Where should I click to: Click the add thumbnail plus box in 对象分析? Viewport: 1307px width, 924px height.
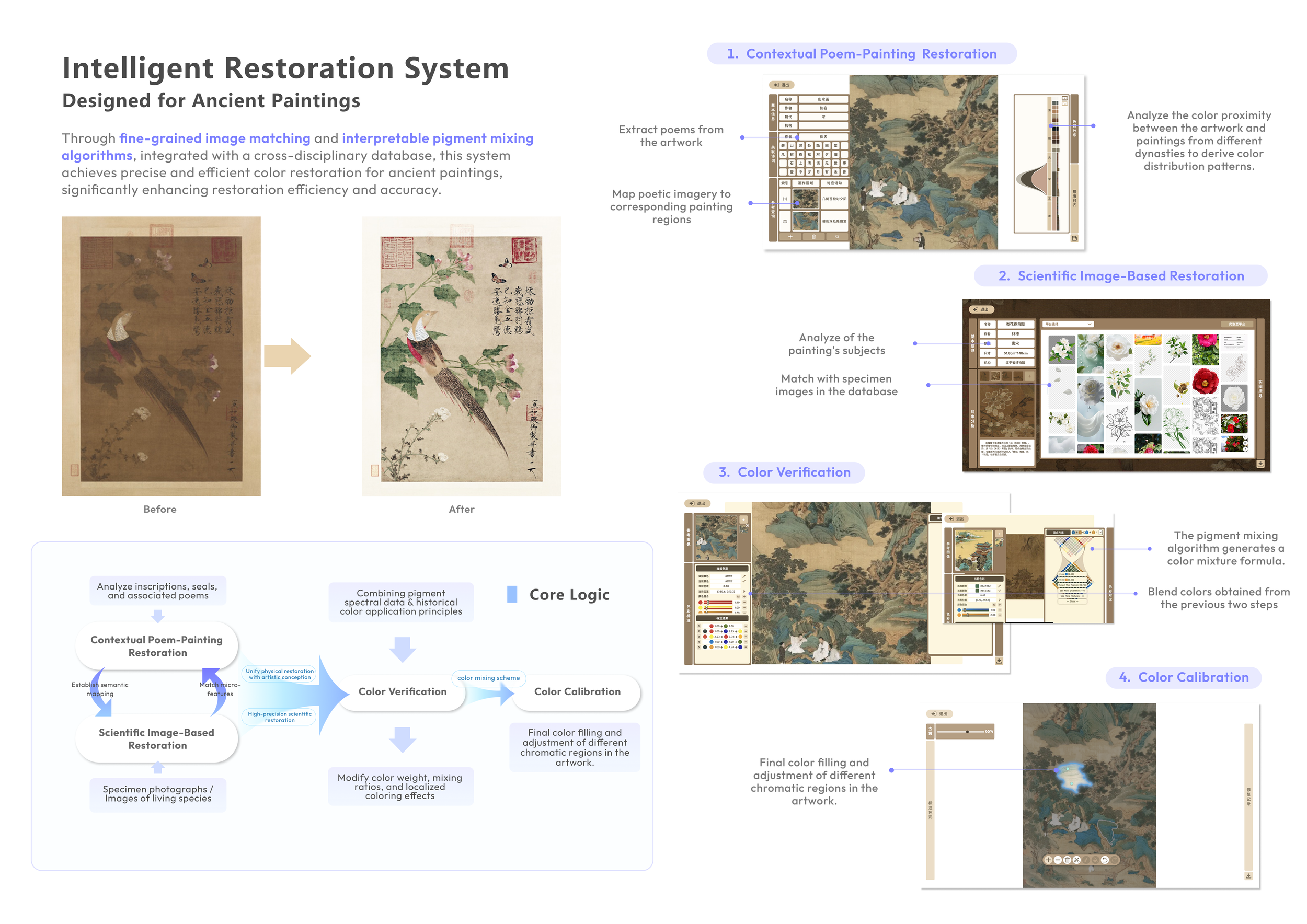tap(1030, 377)
